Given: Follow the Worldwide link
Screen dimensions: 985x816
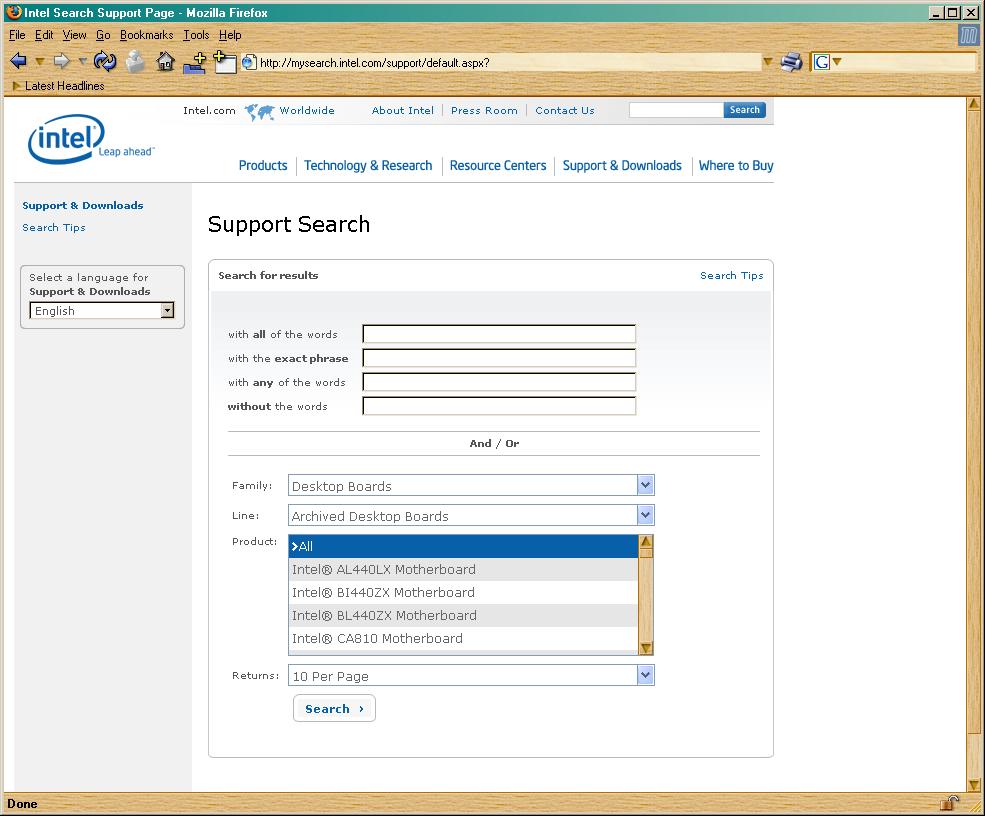Looking at the screenshot, I should (307, 111).
